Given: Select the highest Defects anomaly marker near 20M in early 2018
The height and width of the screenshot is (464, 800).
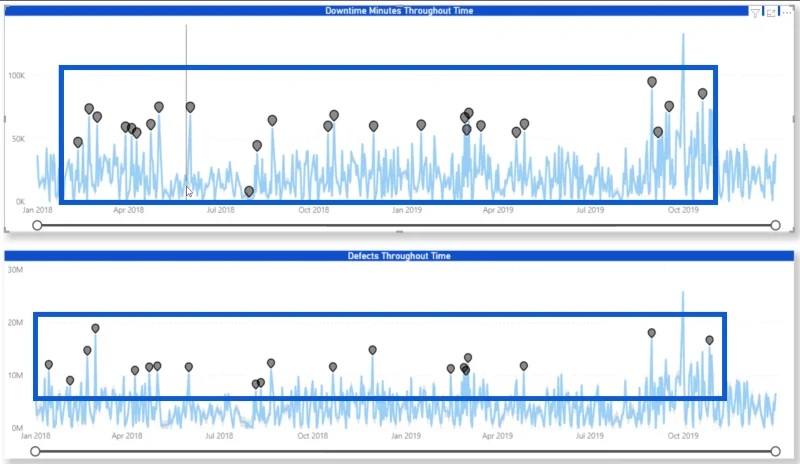Looking at the screenshot, I should [x=95, y=328].
